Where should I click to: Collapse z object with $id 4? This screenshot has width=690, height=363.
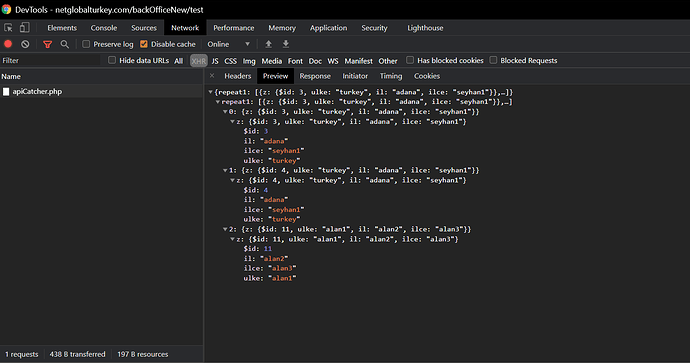click(233, 180)
